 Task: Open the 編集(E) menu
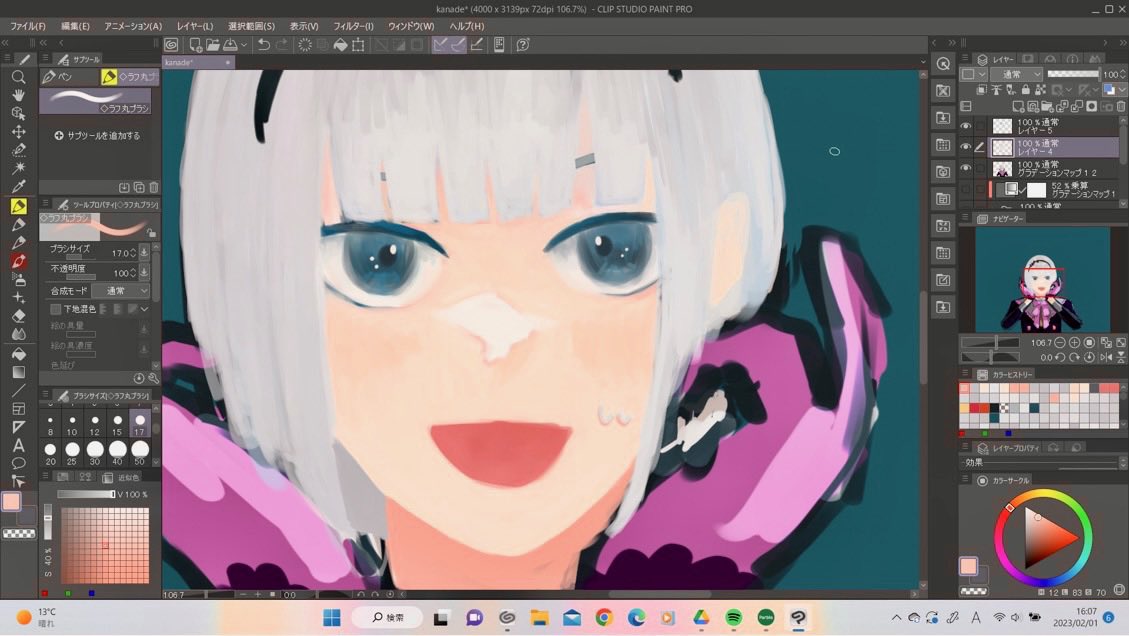tap(75, 26)
